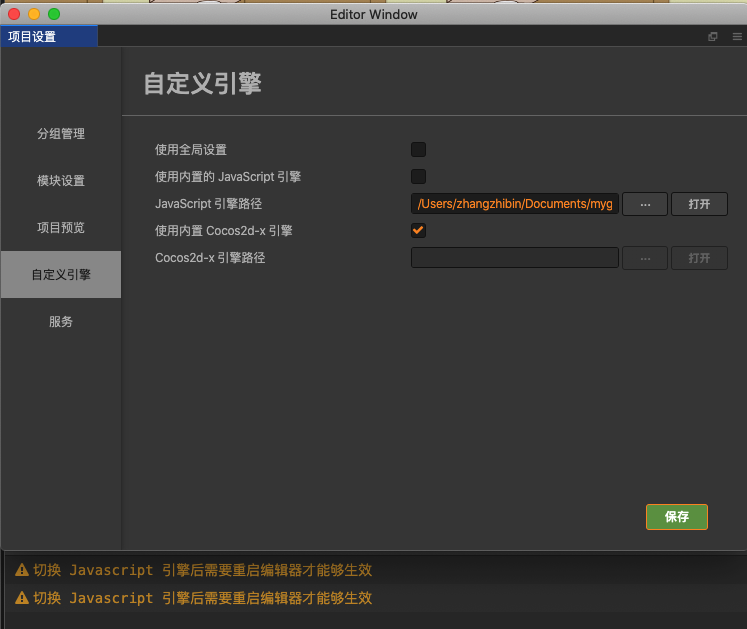747x629 pixels.
Task: Select 自定义引擎 in the sidebar
Action: click(x=61, y=274)
